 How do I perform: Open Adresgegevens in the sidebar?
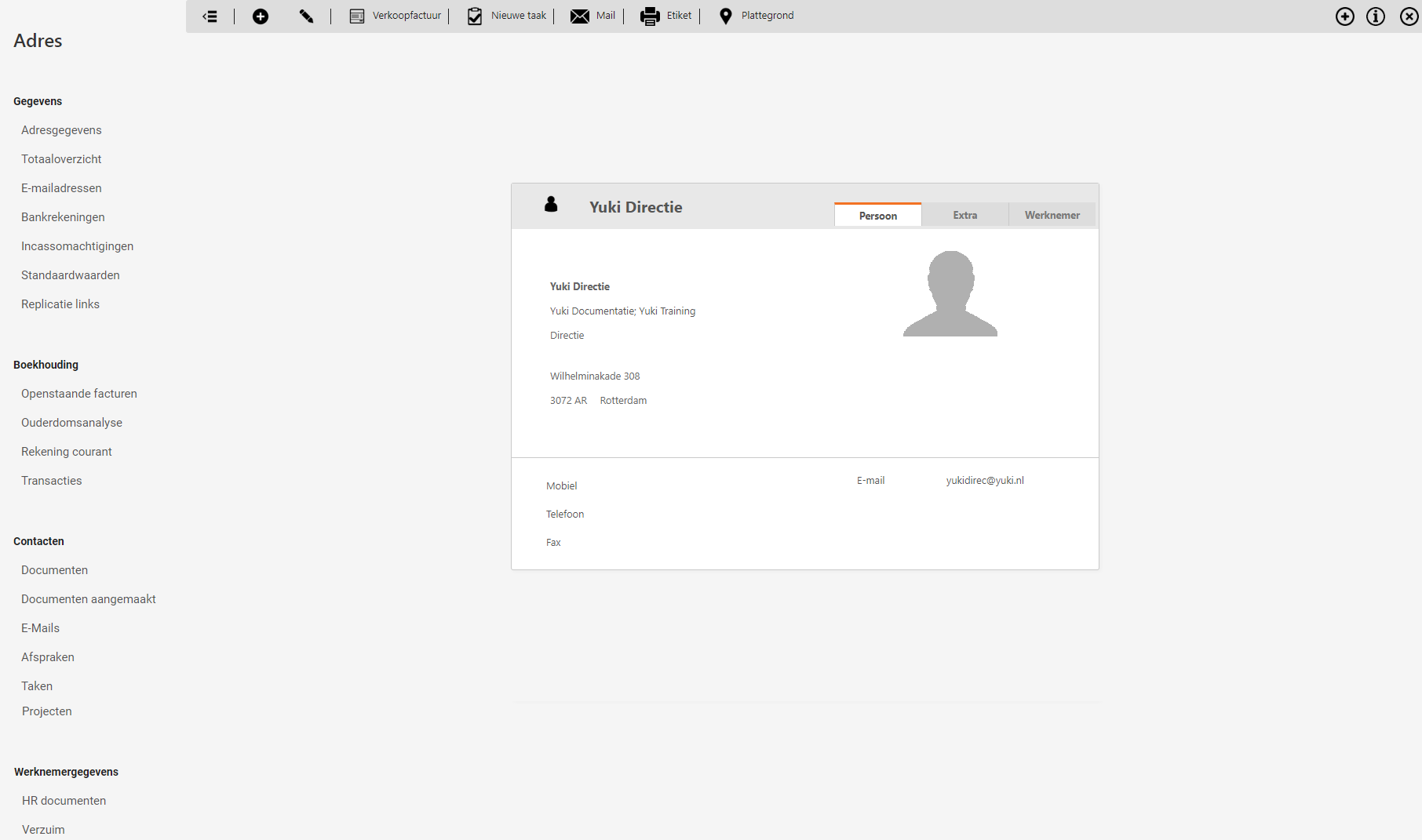[x=61, y=130]
